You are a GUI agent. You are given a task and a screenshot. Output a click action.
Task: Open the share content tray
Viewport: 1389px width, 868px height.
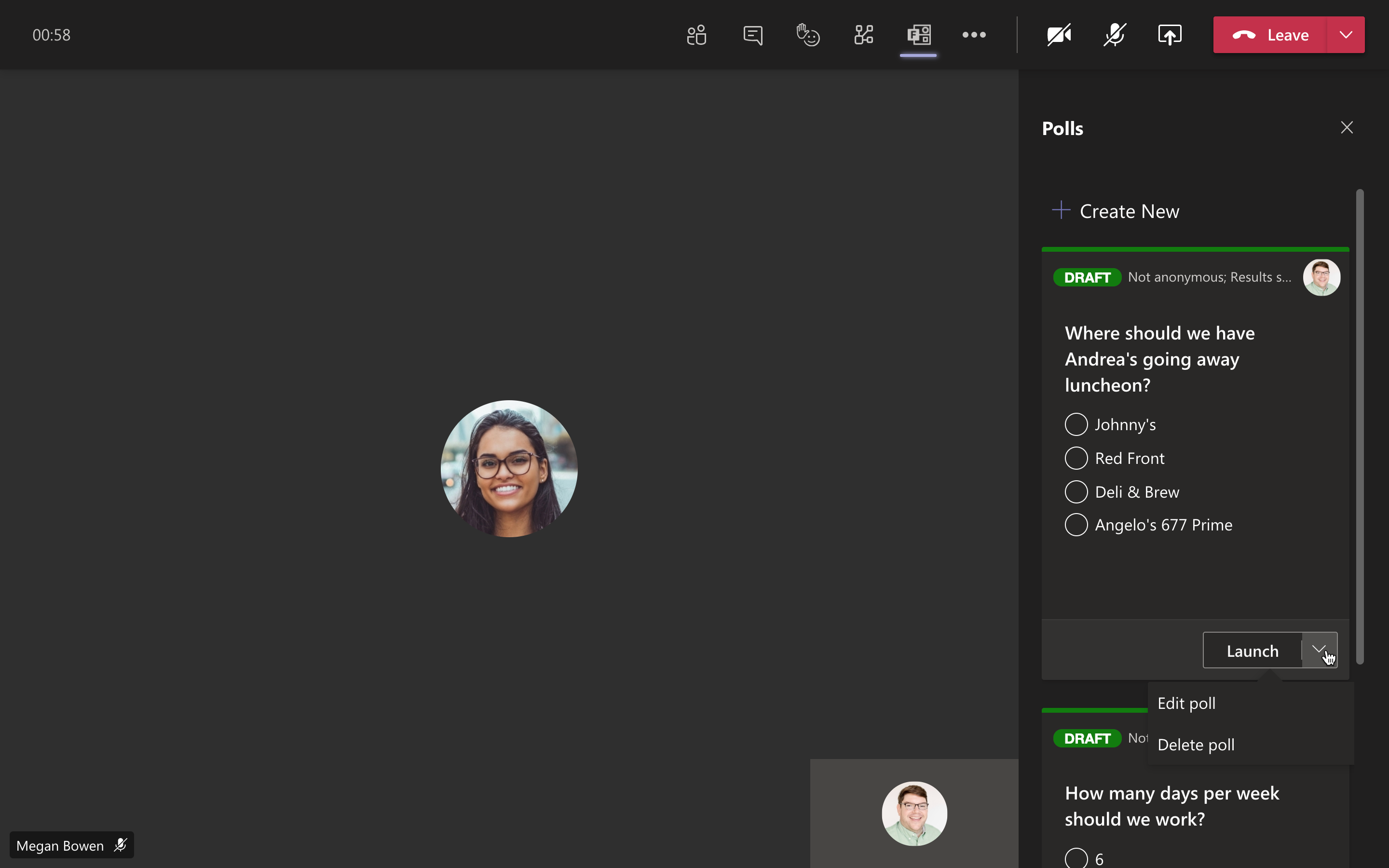(x=1169, y=35)
